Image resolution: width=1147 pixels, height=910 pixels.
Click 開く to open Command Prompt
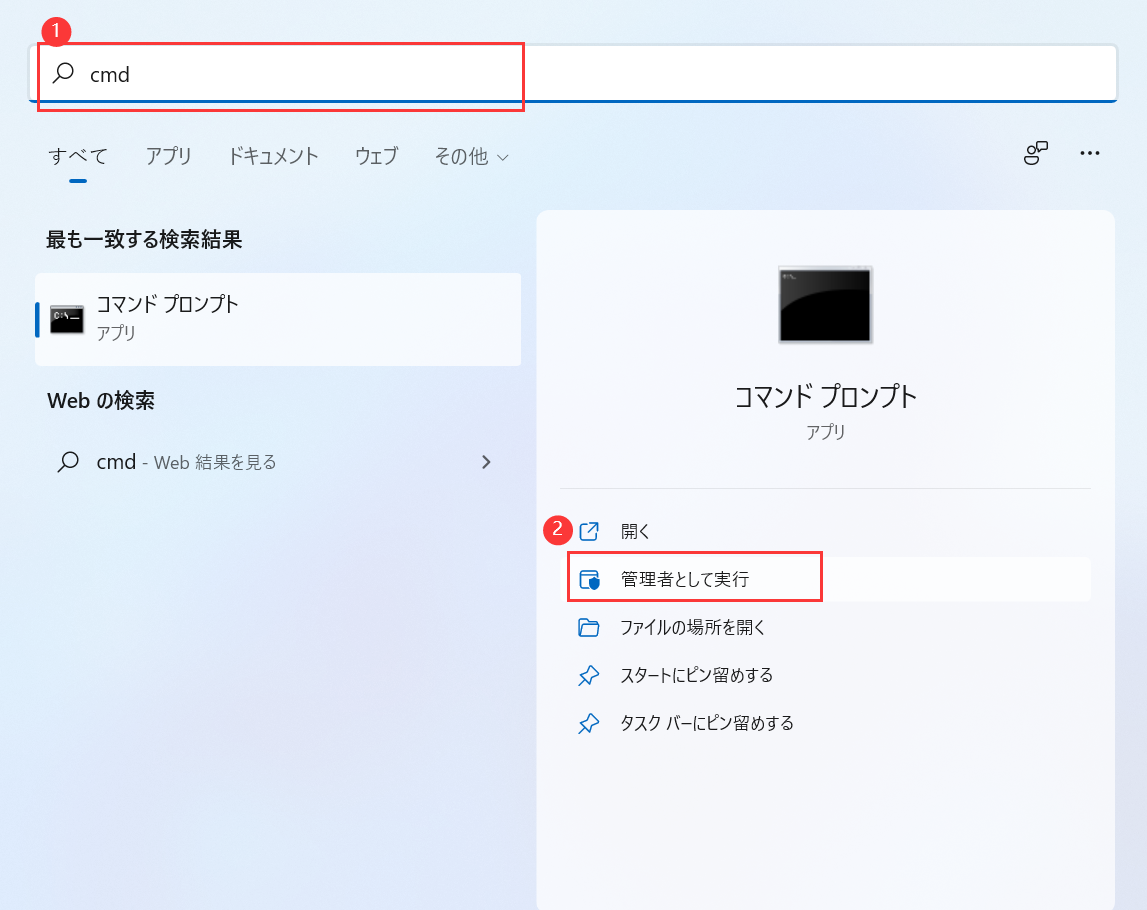[x=634, y=530]
